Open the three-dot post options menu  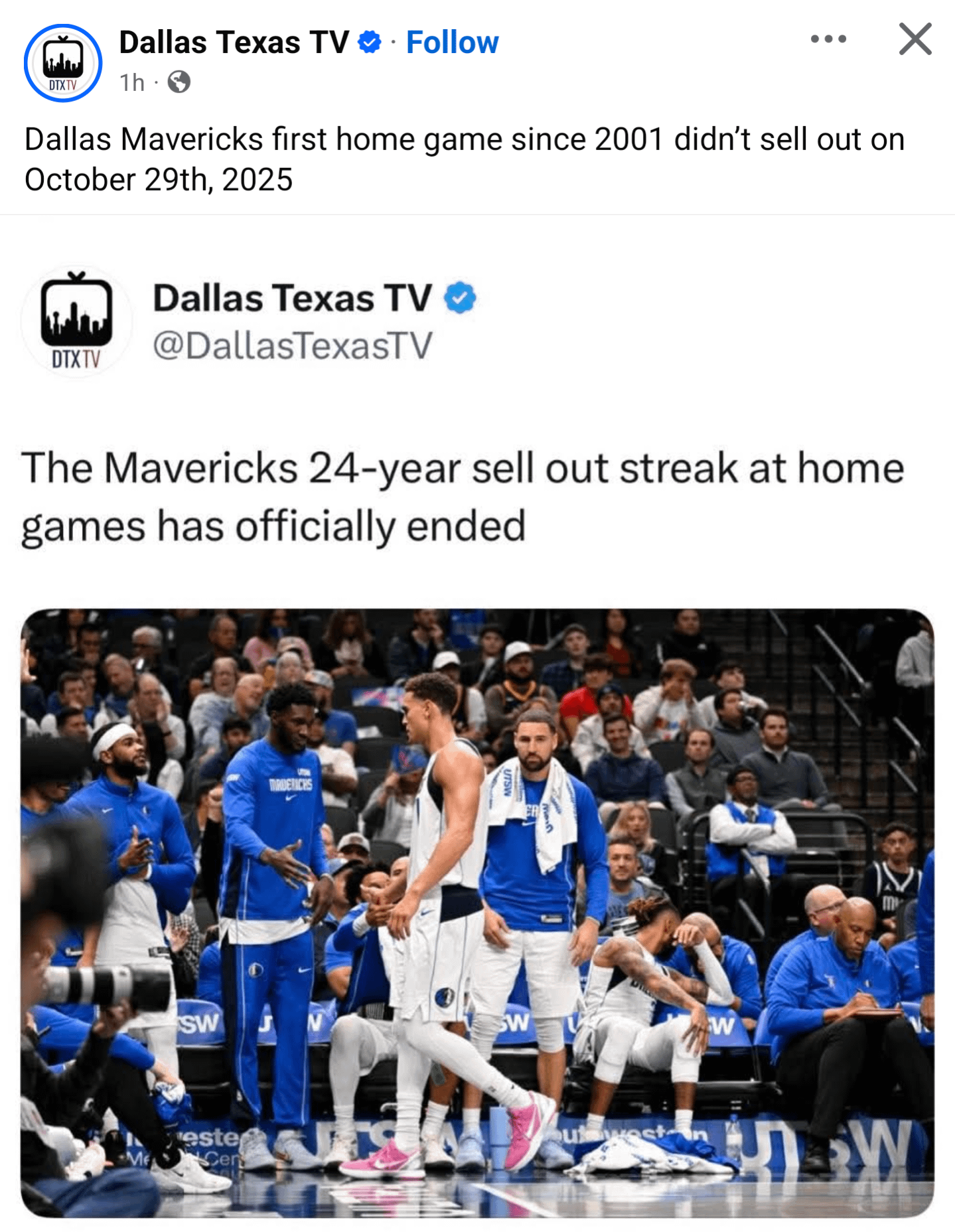(x=828, y=39)
